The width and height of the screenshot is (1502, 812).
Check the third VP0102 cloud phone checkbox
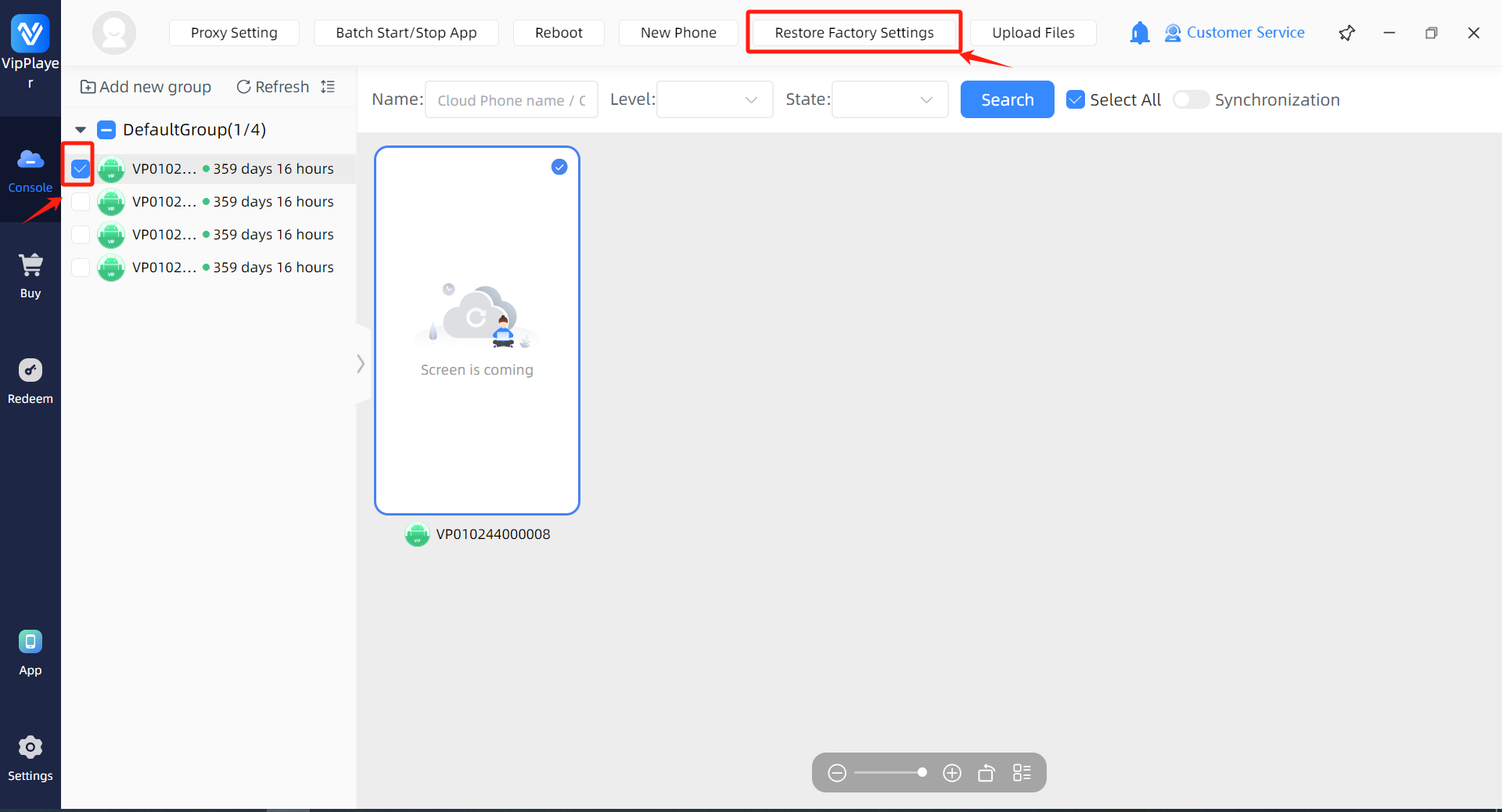[81, 235]
